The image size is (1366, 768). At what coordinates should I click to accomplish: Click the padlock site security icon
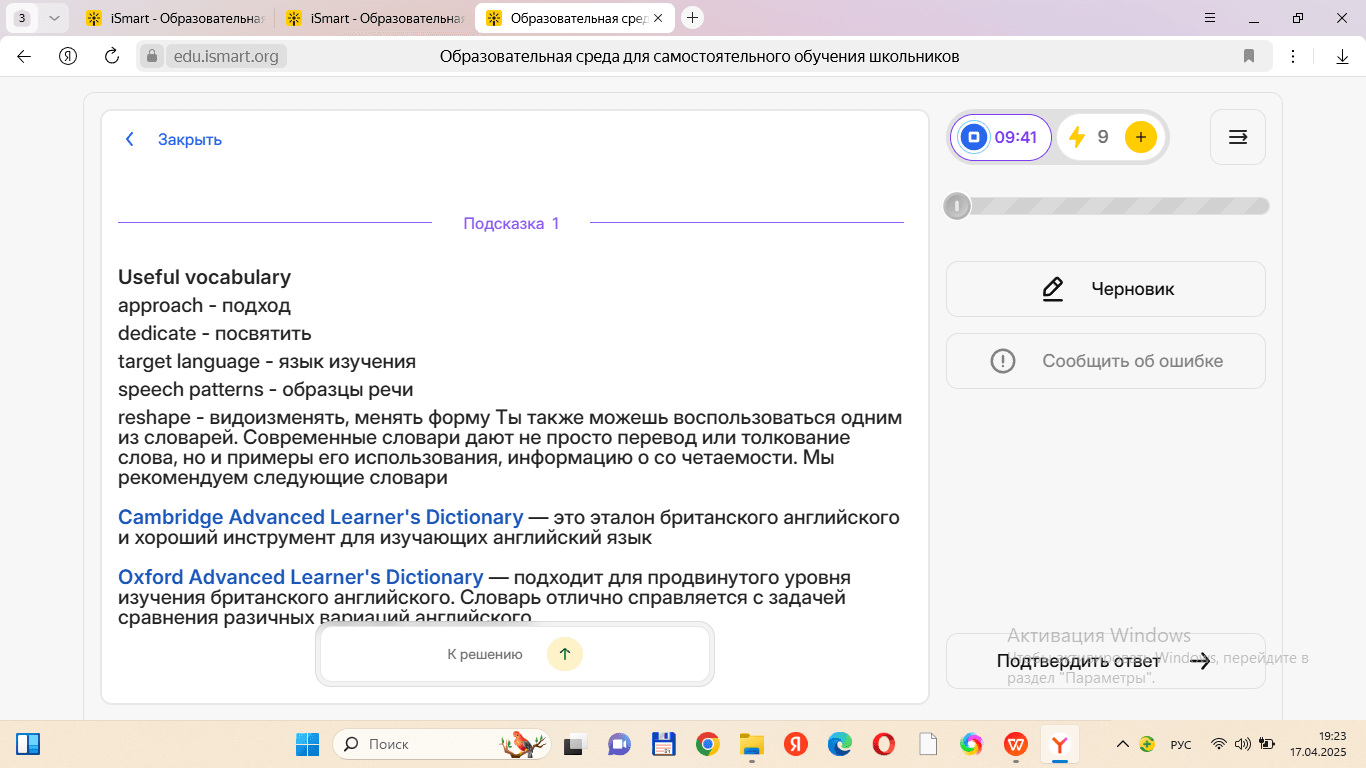[x=152, y=56]
